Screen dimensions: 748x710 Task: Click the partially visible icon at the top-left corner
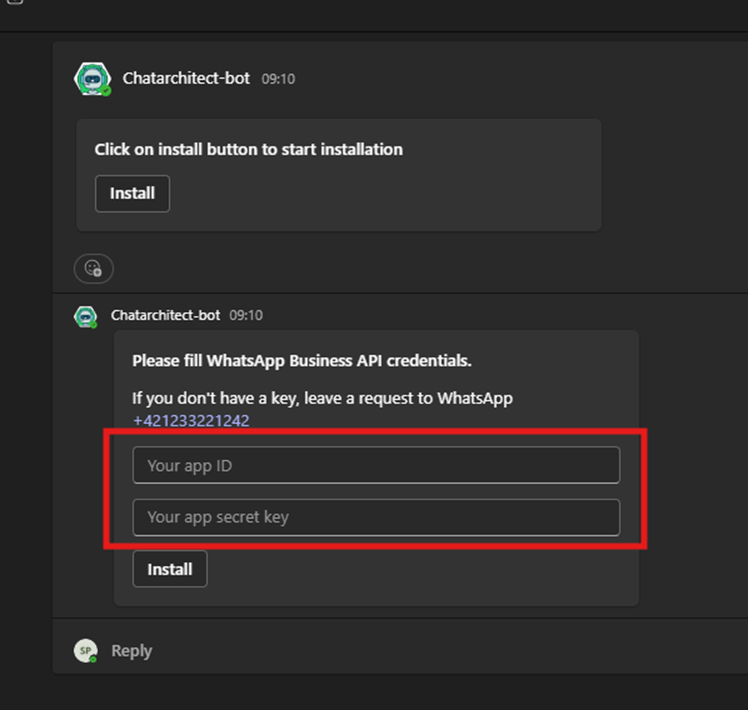pyautogui.click(x=15, y=2)
